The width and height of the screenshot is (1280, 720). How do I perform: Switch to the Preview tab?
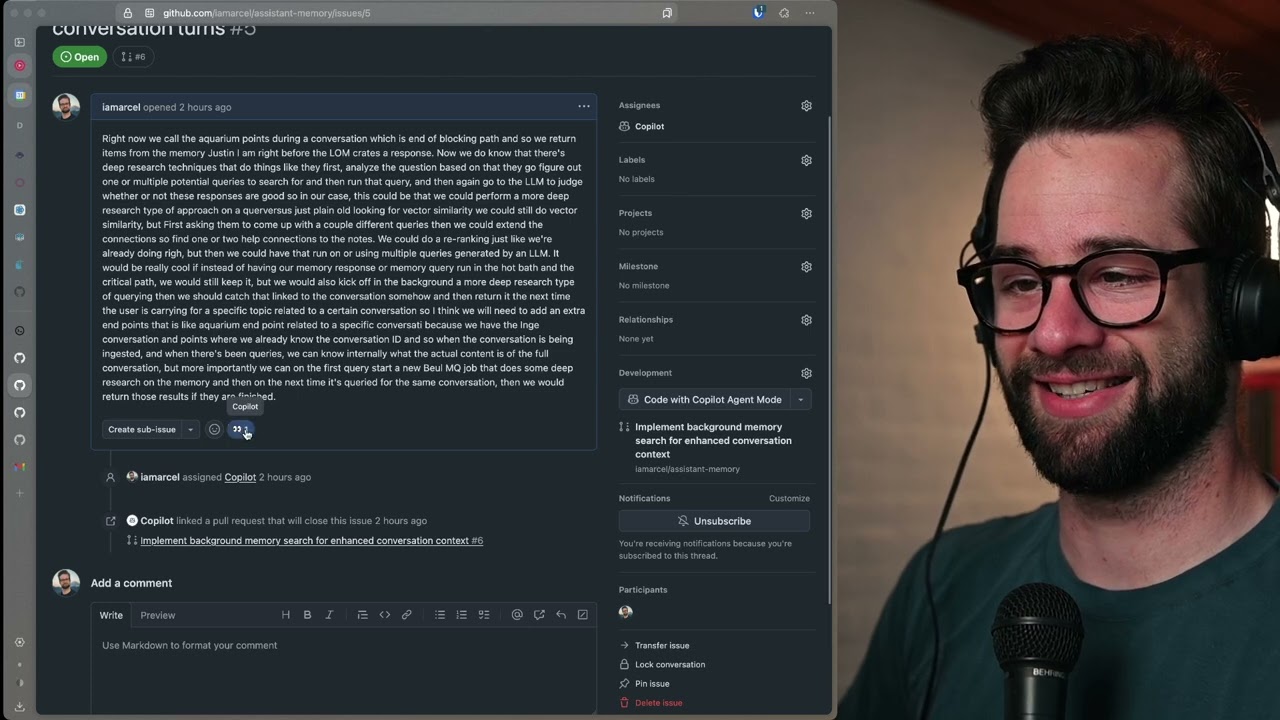point(158,615)
